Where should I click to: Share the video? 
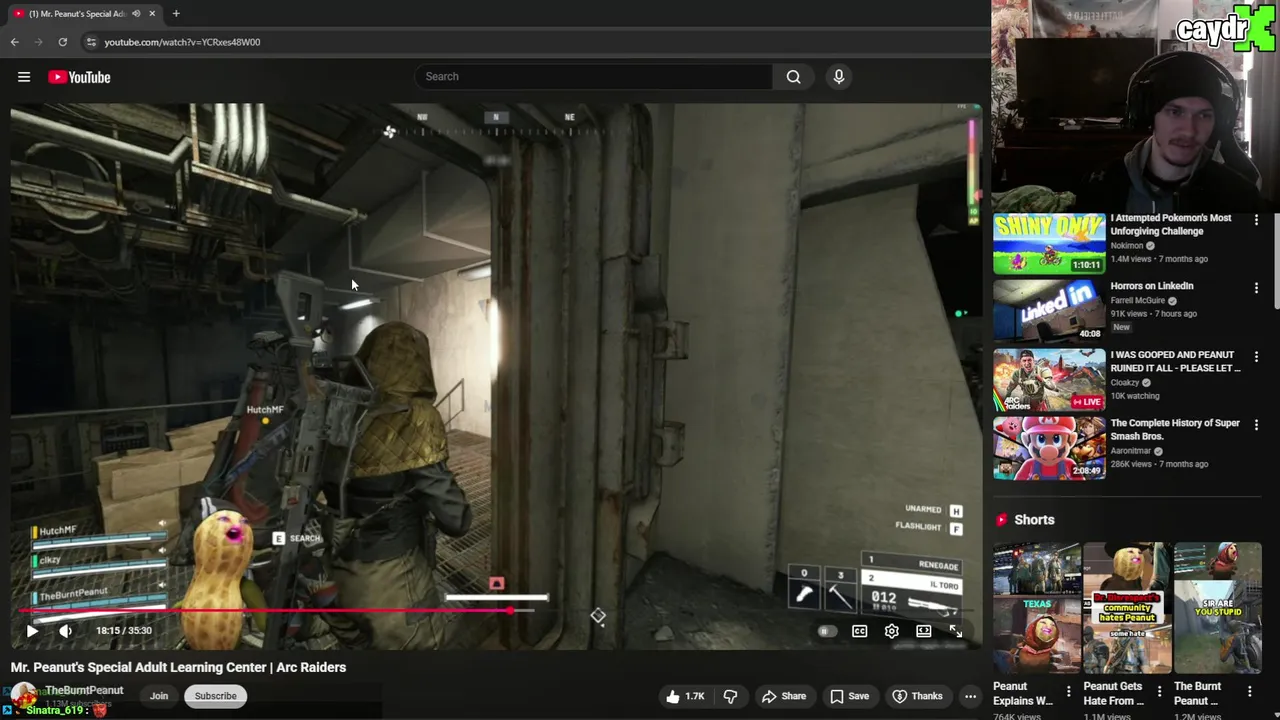point(784,696)
